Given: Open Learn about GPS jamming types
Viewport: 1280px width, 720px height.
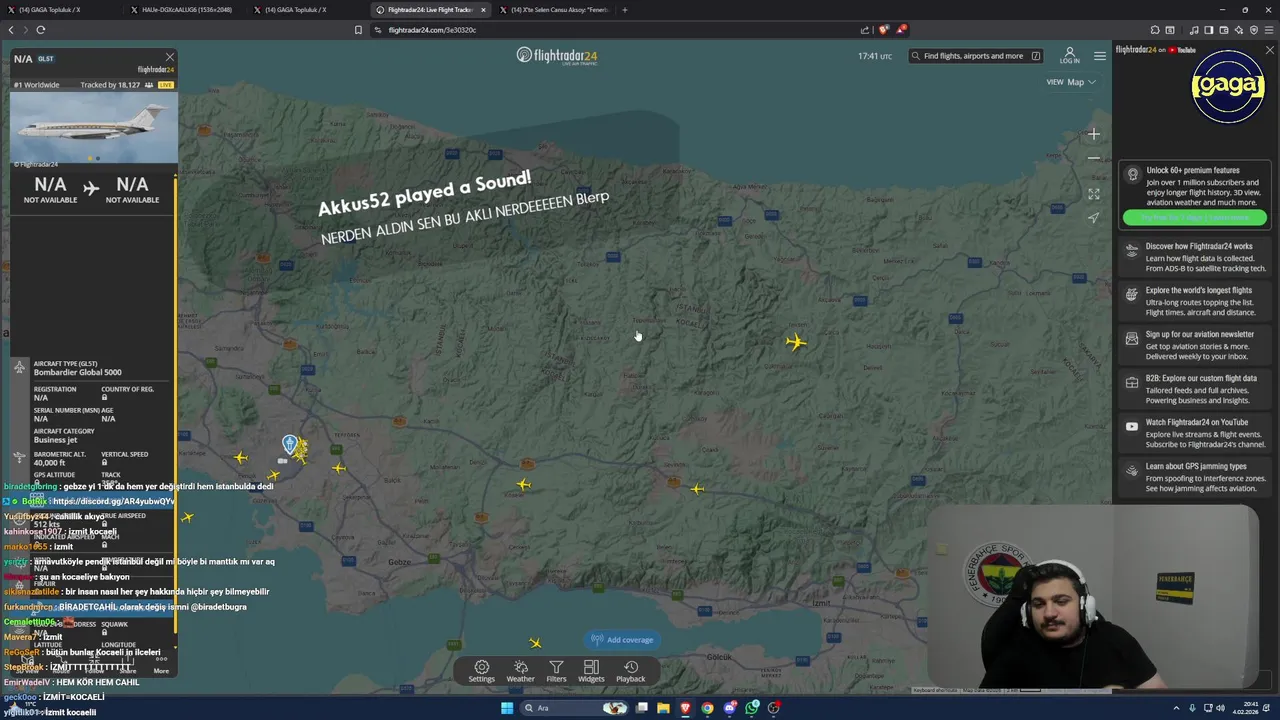Looking at the screenshot, I should (x=1195, y=477).
